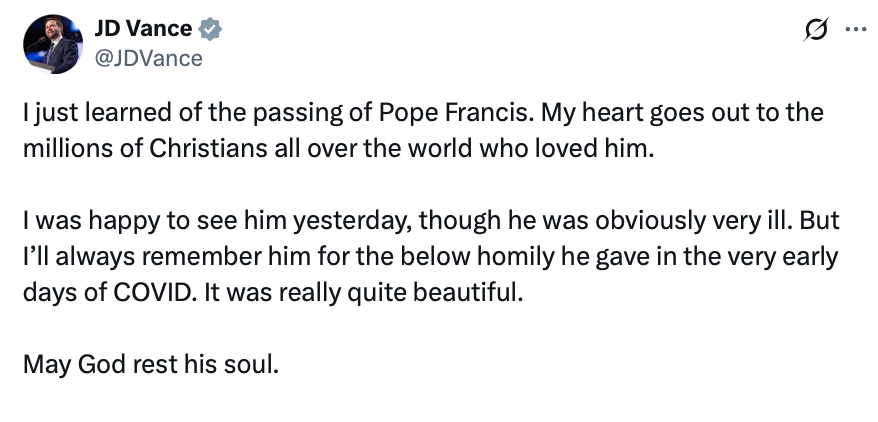Screen dimensions: 878x422
Task: Click the line 'I was happy to see him yesterday'
Action: tap(431, 221)
